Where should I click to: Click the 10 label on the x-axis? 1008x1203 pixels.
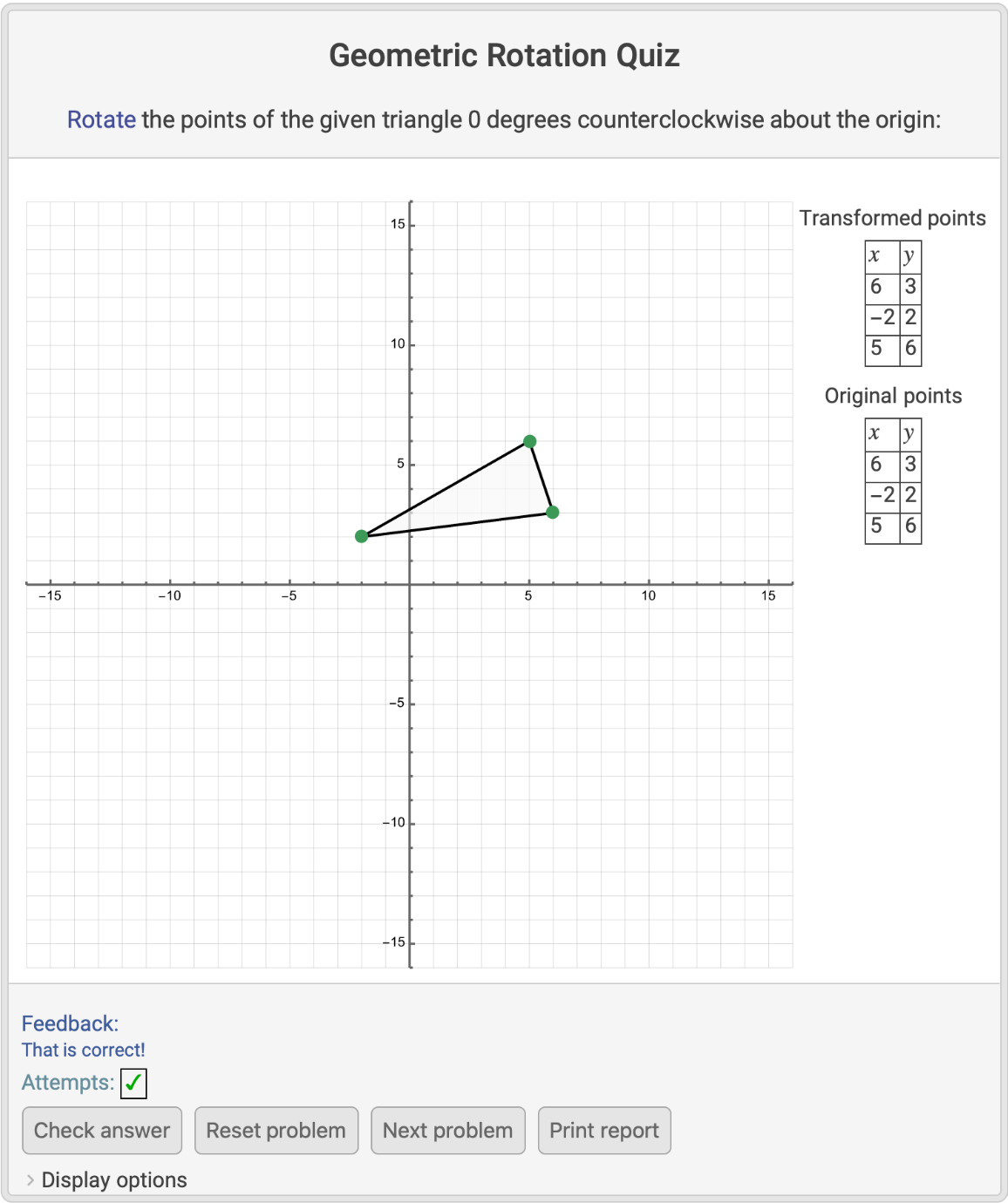point(649,596)
